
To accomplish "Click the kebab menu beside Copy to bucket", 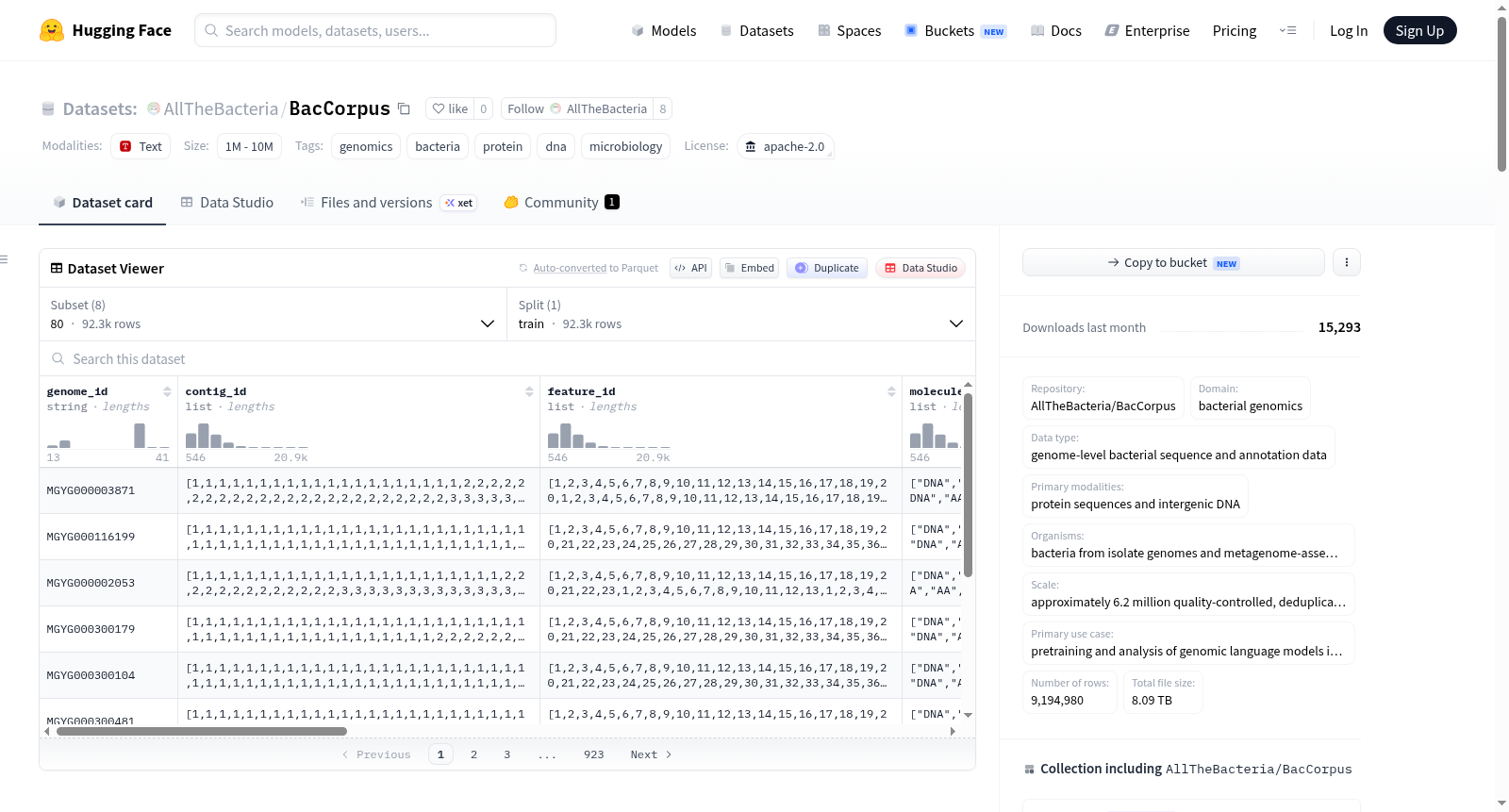I will pos(1347,262).
